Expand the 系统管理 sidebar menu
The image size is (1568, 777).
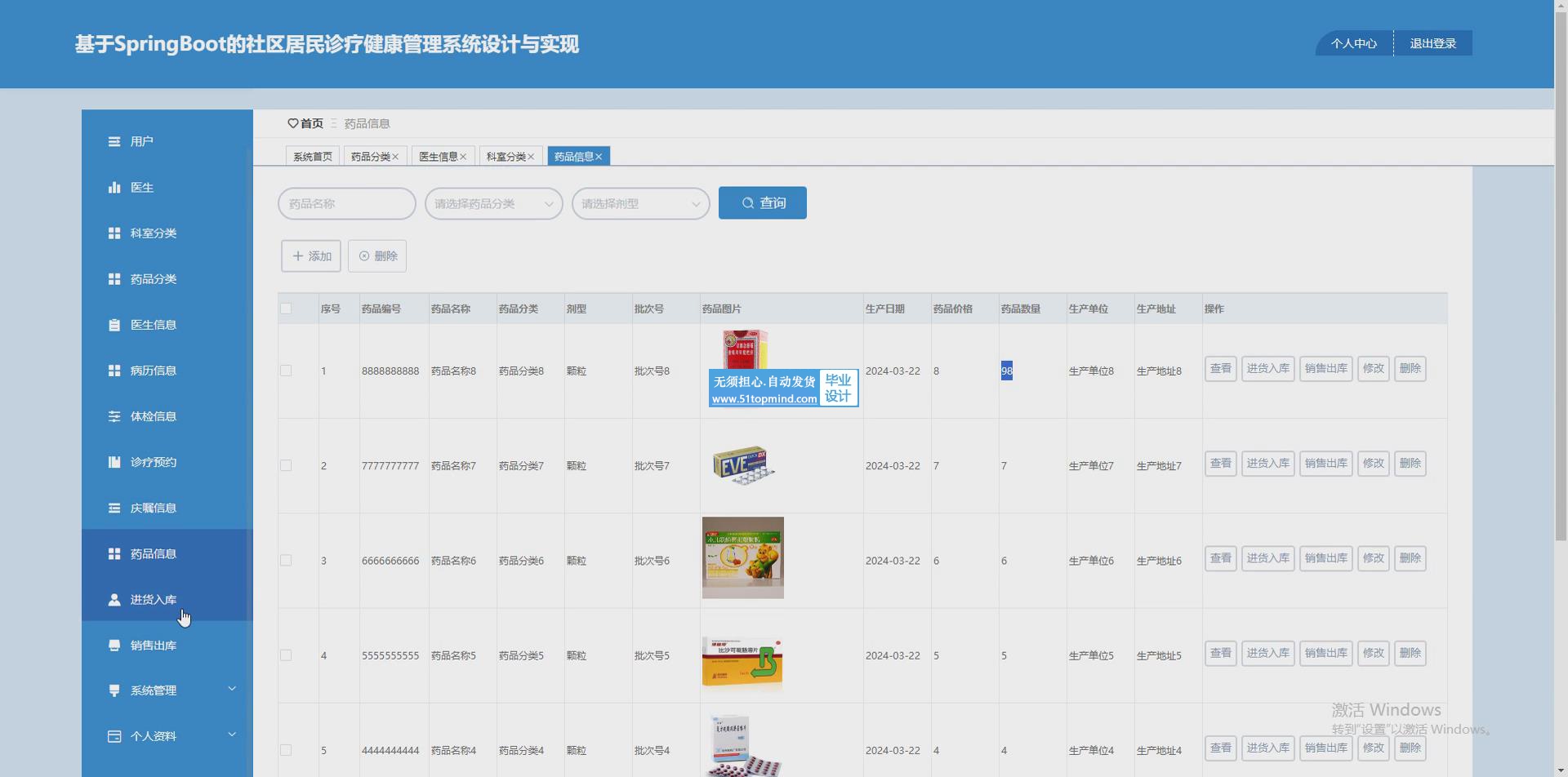167,690
